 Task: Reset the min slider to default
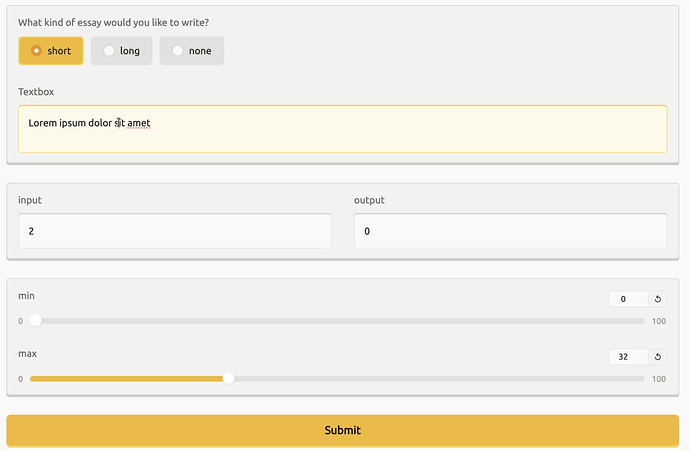point(658,299)
